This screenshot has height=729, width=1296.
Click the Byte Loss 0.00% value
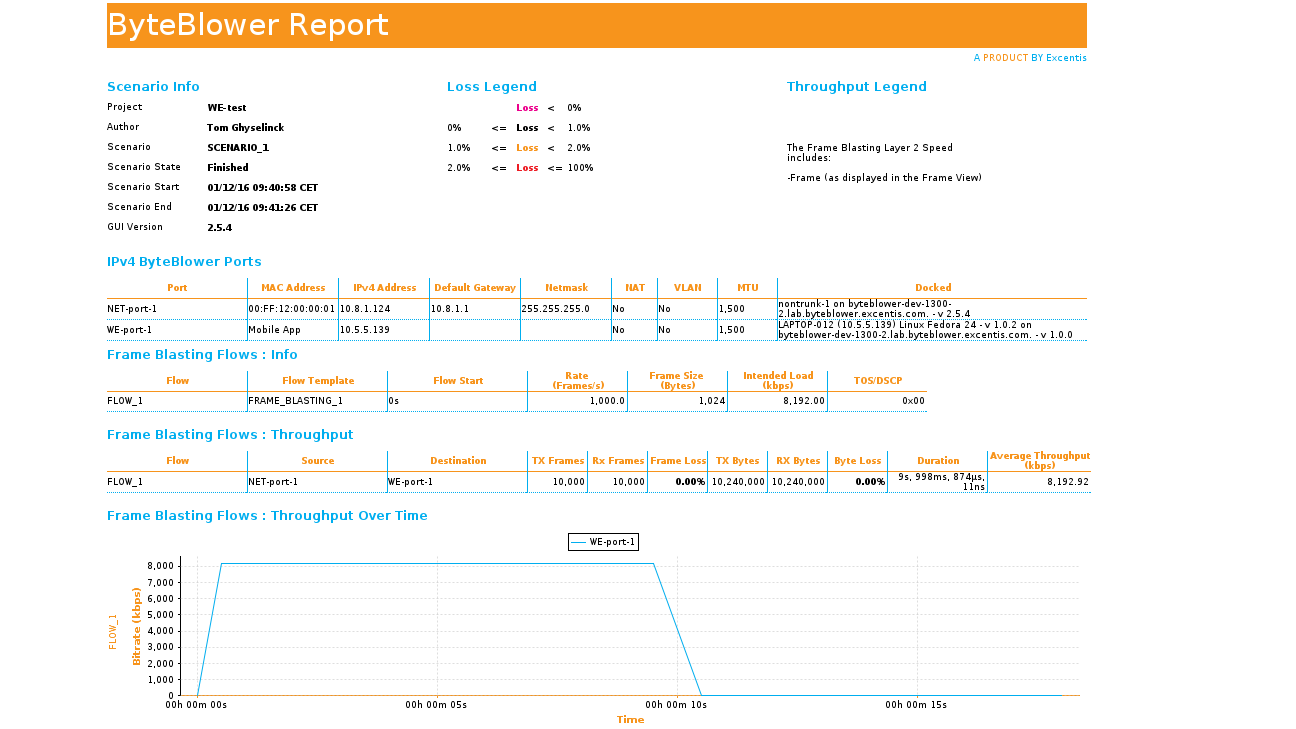coord(869,482)
